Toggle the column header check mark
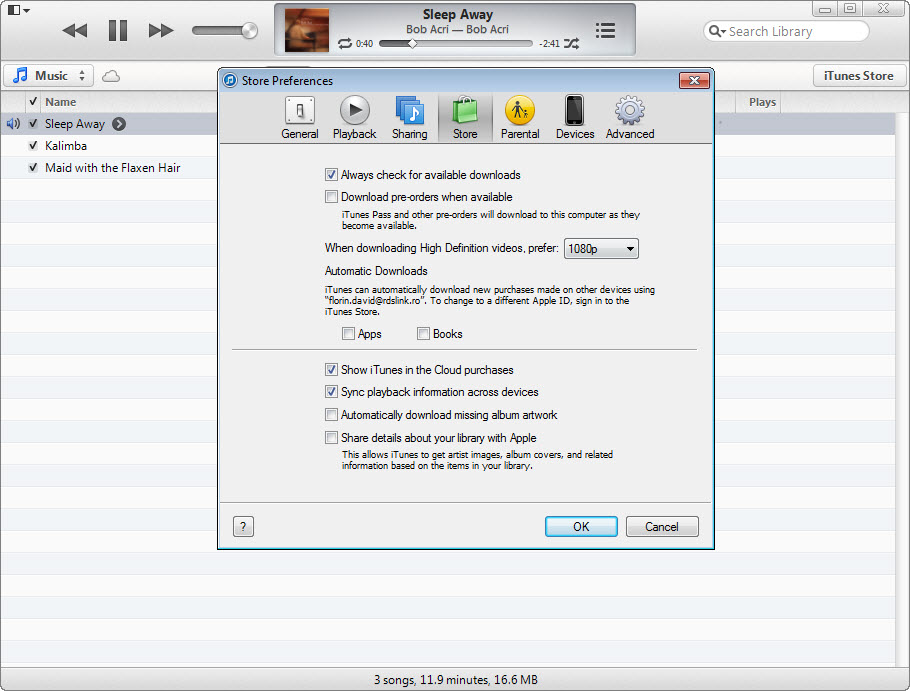910x691 pixels. click(33, 102)
